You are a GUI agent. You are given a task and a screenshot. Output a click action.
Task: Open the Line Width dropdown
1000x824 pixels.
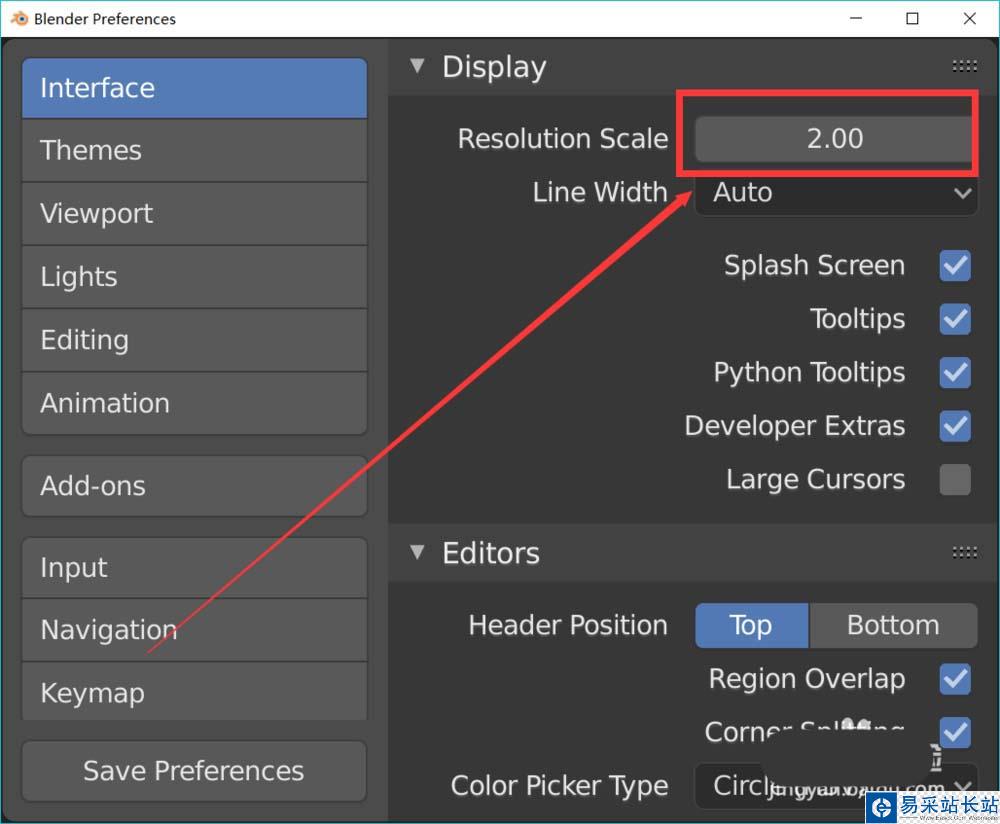(x=835, y=193)
